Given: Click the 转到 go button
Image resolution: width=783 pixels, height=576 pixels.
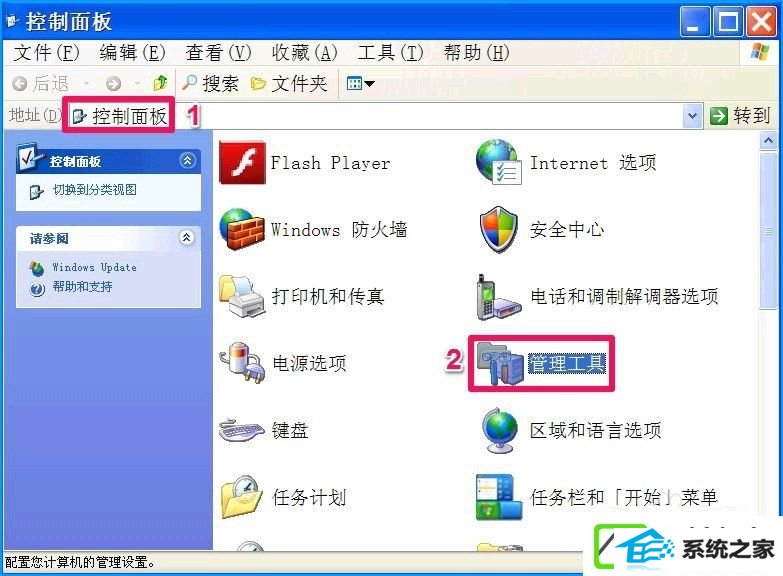Looking at the screenshot, I should (740, 116).
